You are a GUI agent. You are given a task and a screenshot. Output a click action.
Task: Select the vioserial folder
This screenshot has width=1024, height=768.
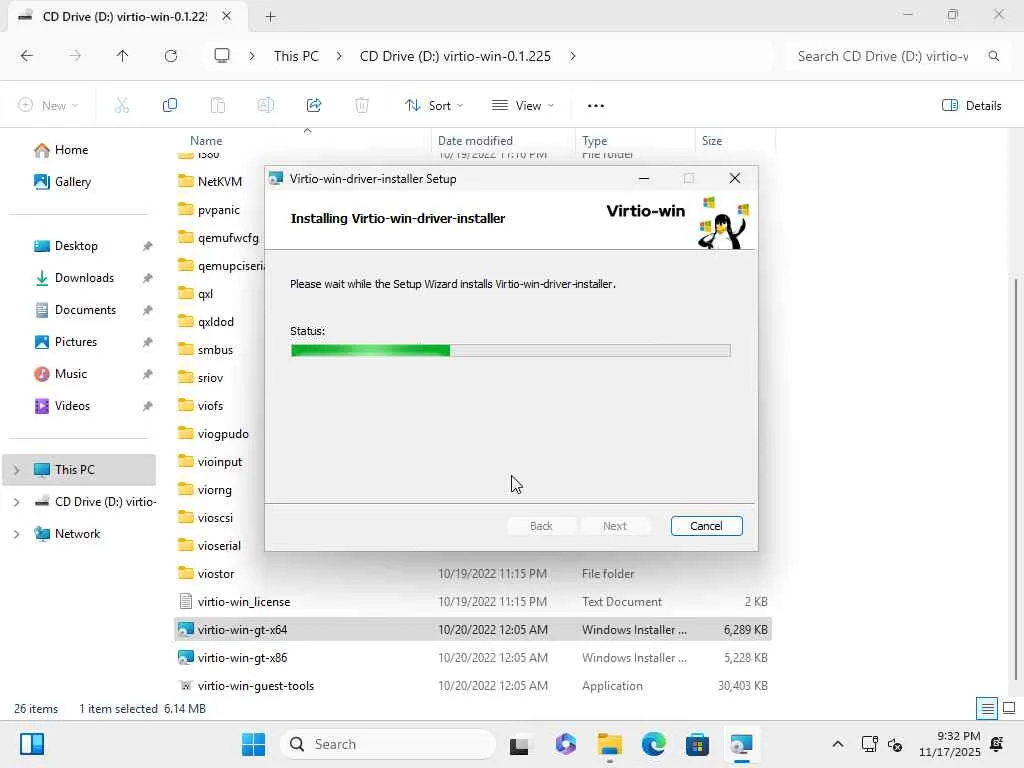point(219,546)
